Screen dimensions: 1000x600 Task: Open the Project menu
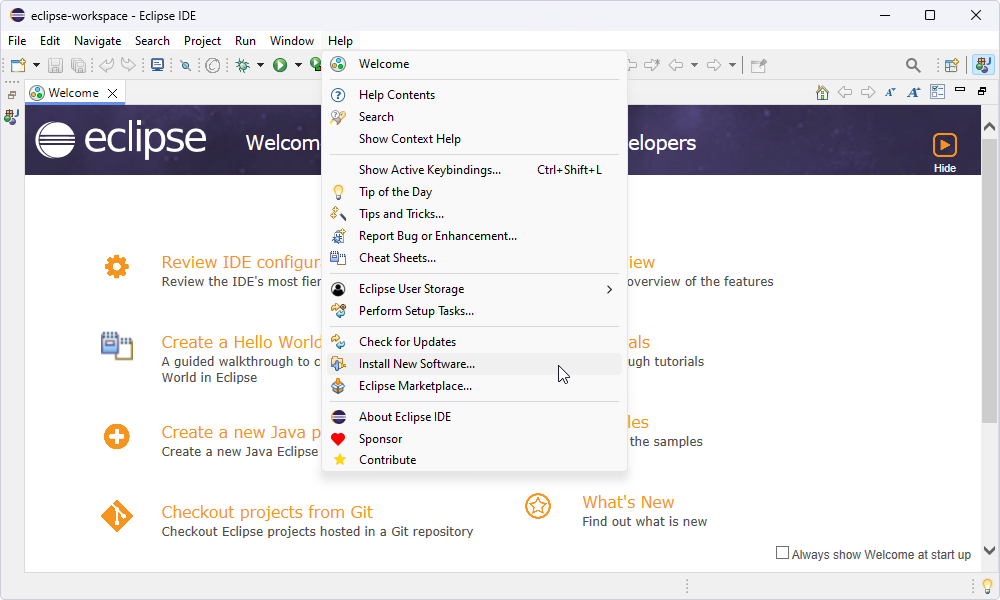click(202, 41)
